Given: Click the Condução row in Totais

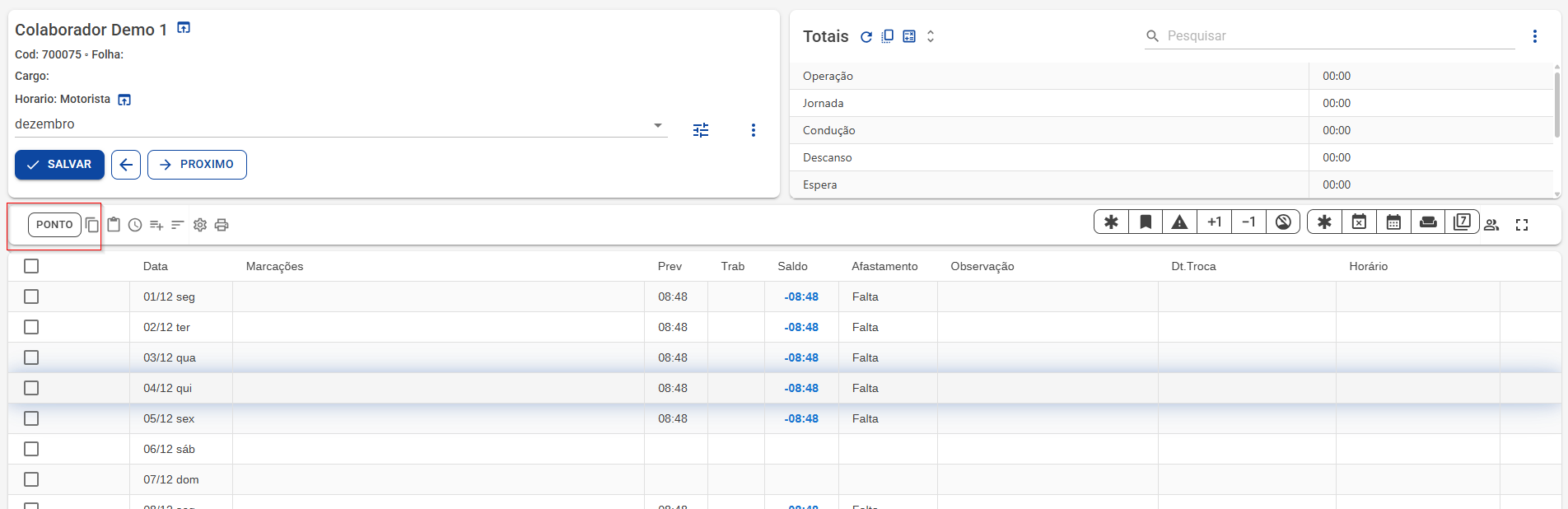Looking at the screenshot, I should tap(1171, 130).
